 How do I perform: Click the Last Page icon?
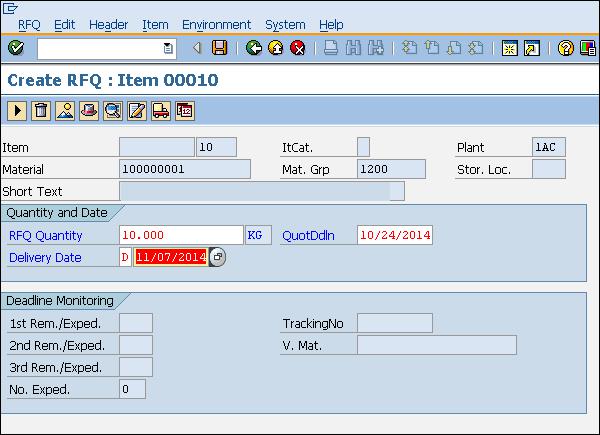point(476,48)
